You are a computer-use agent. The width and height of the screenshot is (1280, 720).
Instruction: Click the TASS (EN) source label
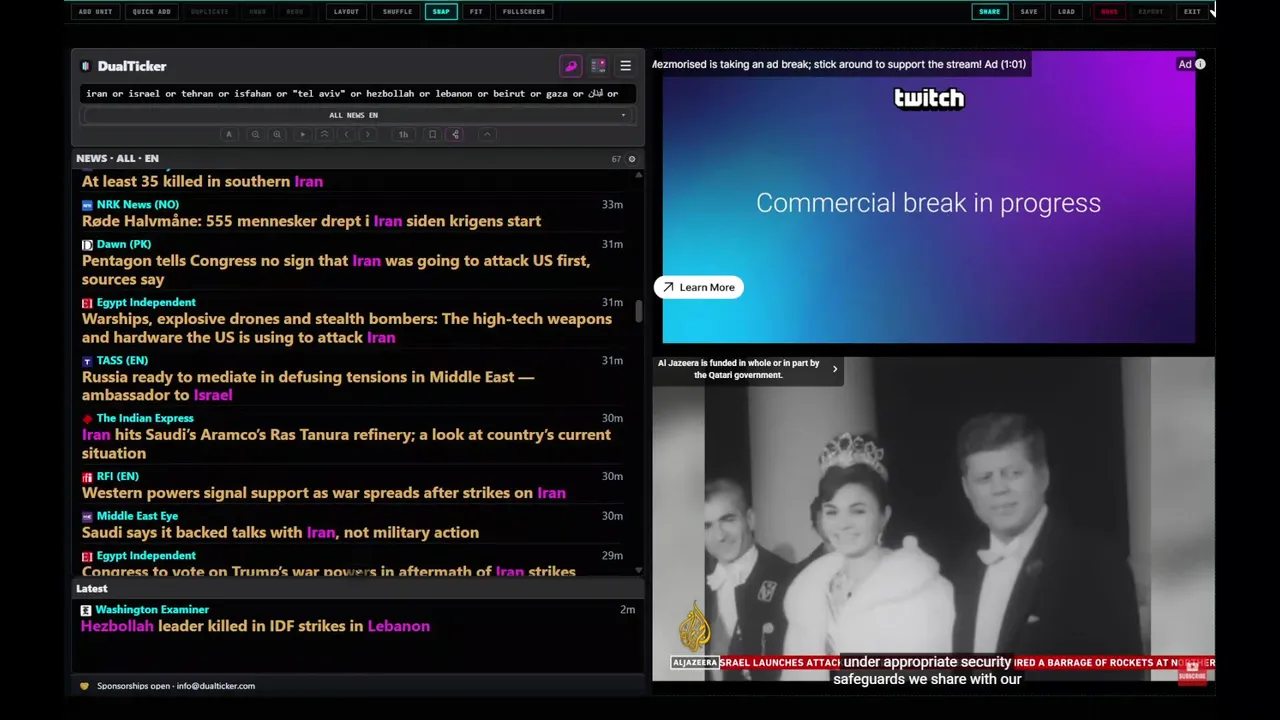pyautogui.click(x=122, y=360)
